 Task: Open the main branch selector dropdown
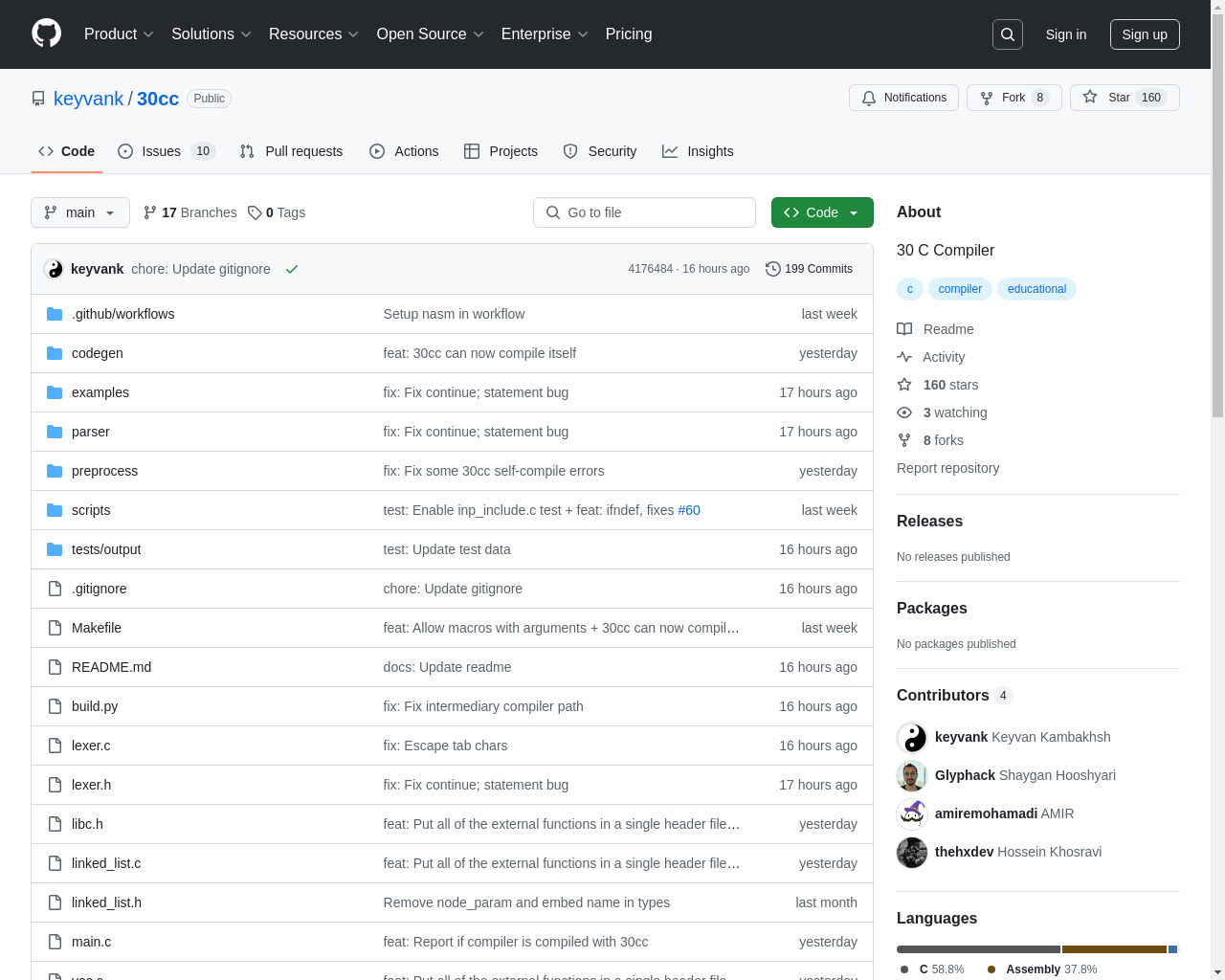(x=80, y=212)
